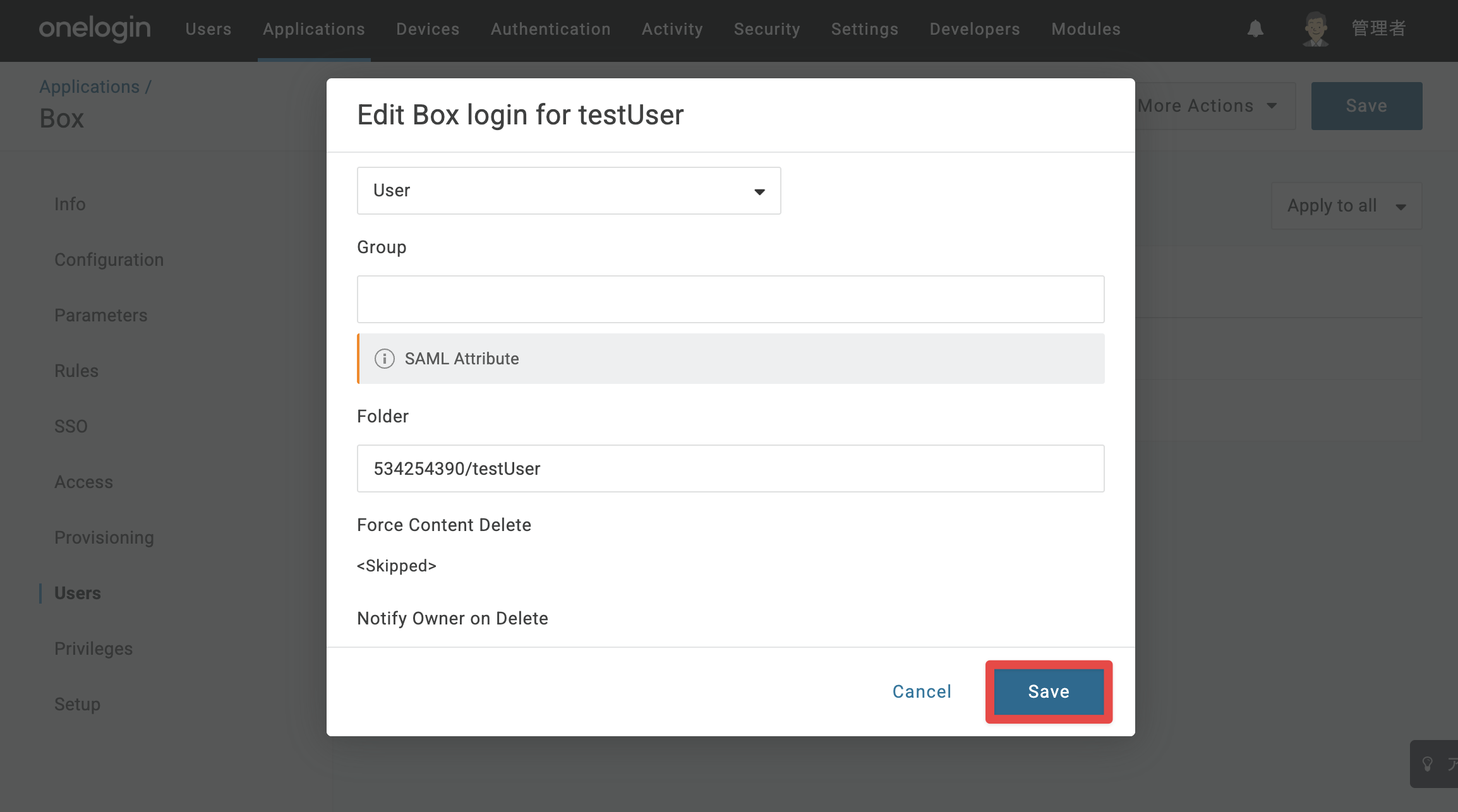Open the Authentication menu

[x=551, y=29]
